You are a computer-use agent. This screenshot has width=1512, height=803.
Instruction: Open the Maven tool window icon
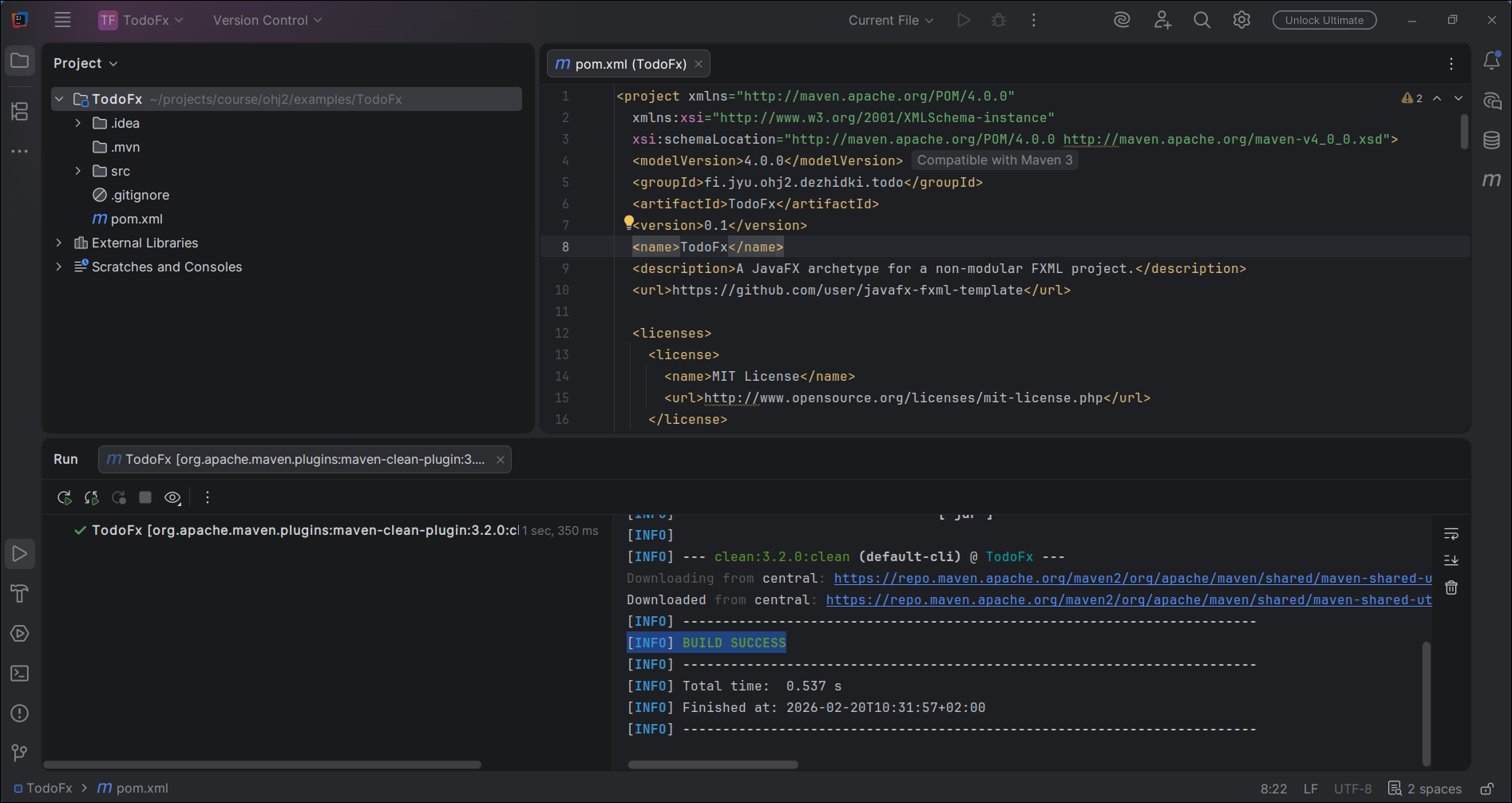1491,180
